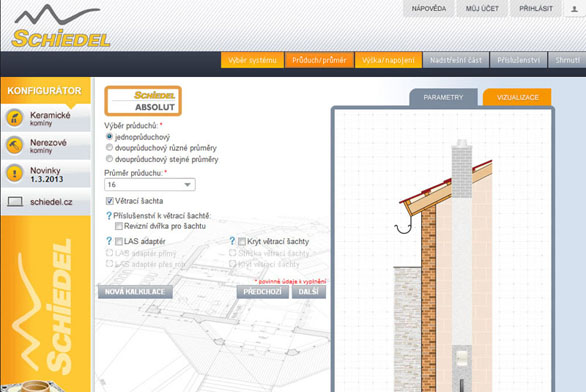Click the NOVÁ KALKULACE button
Viewport: 586px width, 392px height.
click(x=135, y=291)
